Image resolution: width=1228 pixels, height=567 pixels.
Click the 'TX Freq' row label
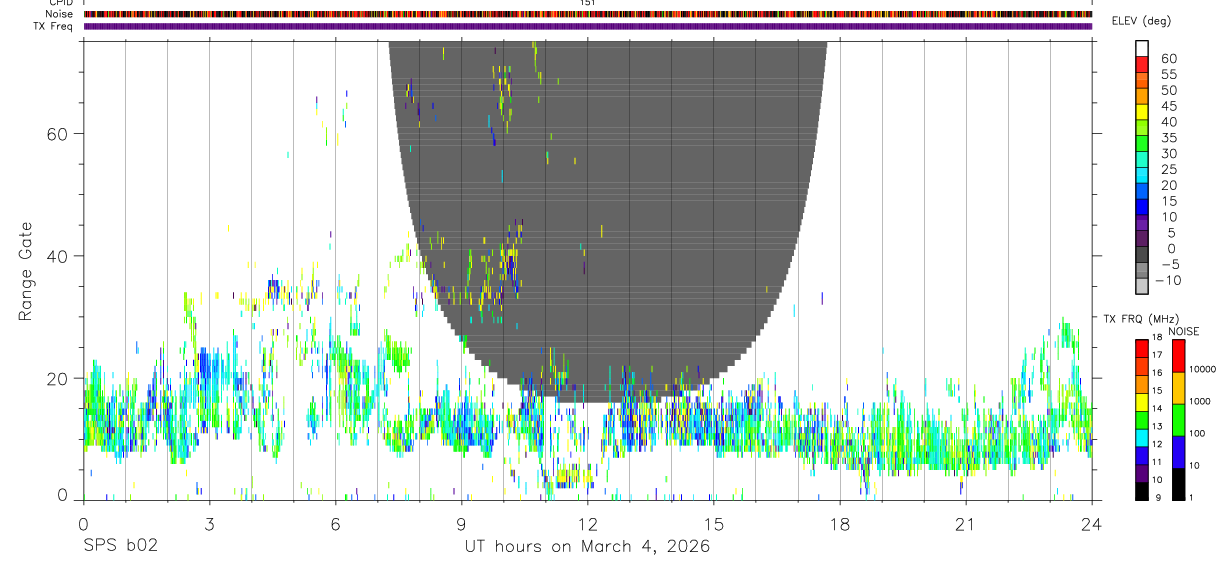(55, 26)
